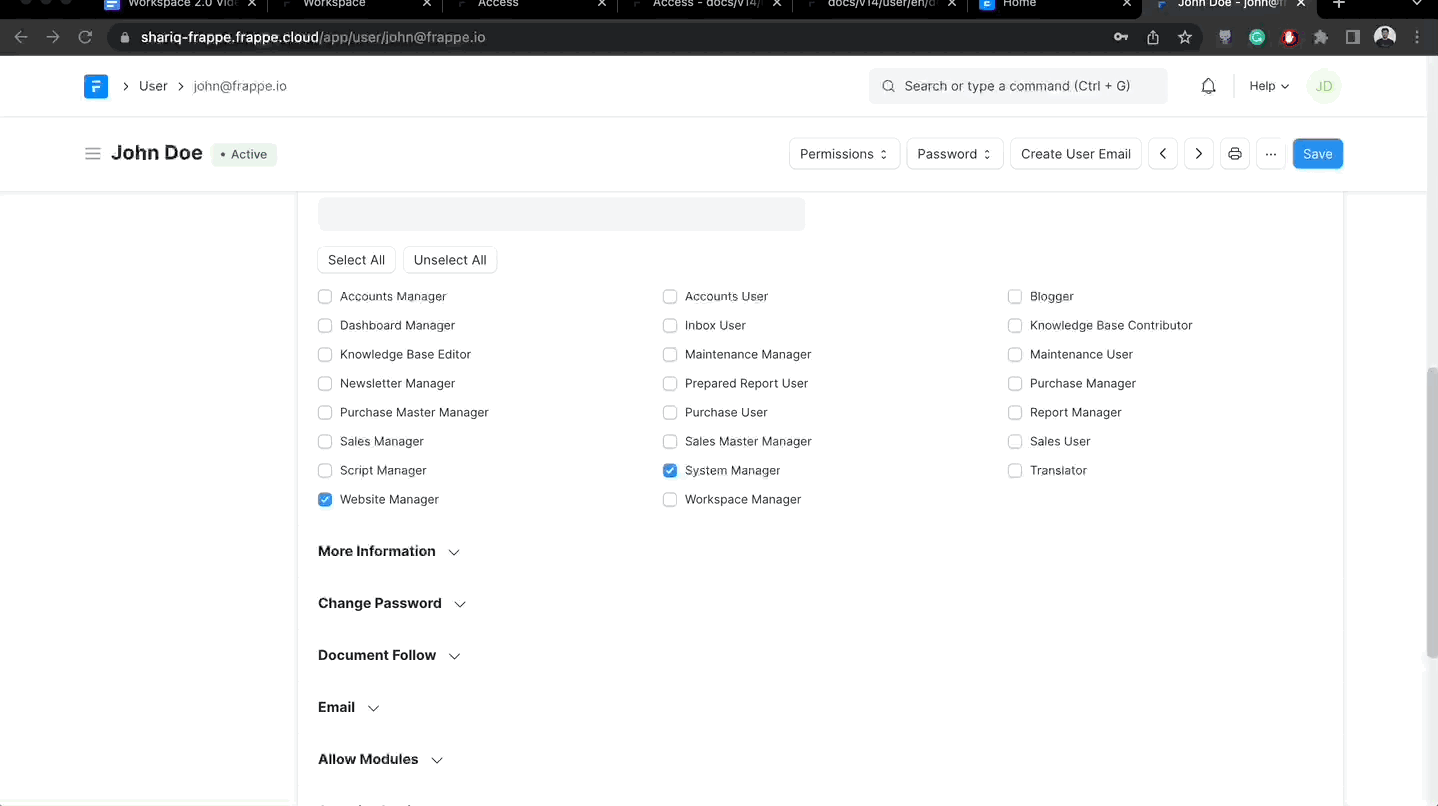Click Unselect All roles button
Image resolution: width=1438 pixels, height=806 pixels.
point(450,260)
